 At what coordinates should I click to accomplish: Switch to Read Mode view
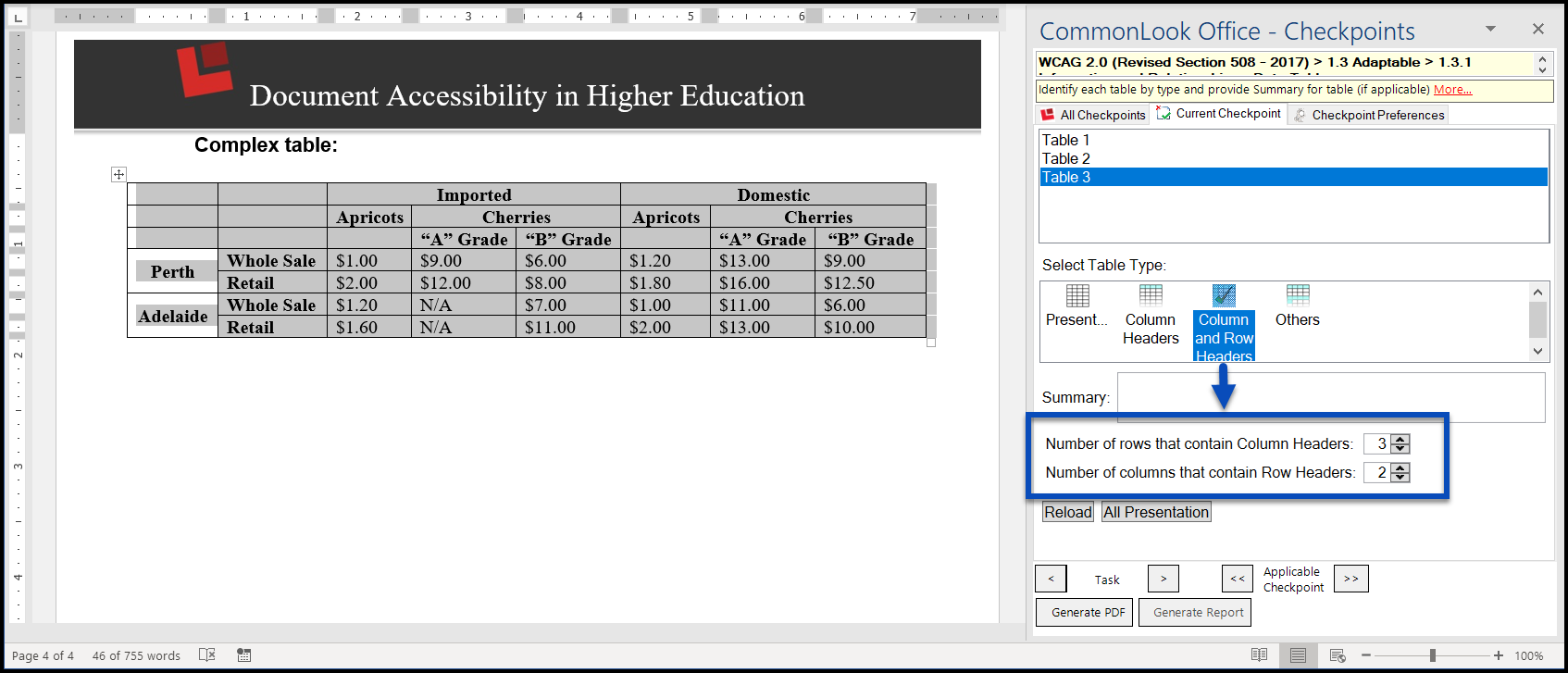point(1259,655)
